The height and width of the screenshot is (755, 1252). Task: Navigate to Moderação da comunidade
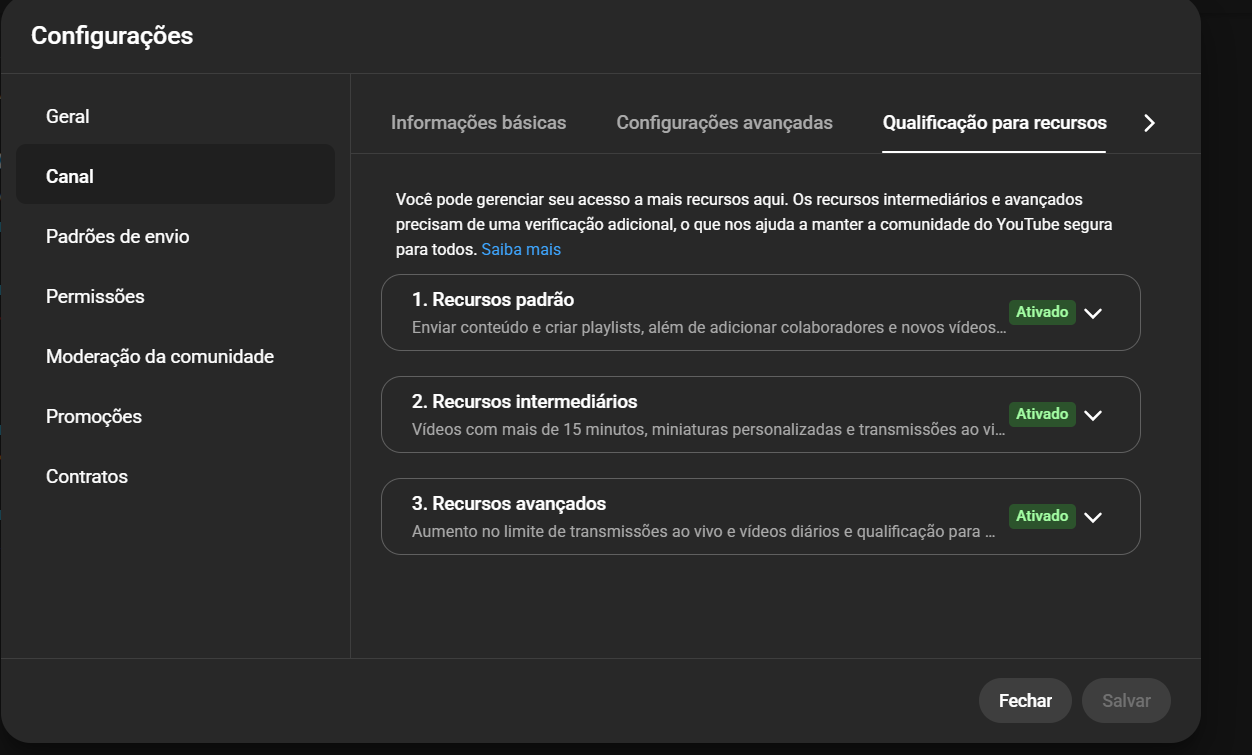click(x=160, y=357)
